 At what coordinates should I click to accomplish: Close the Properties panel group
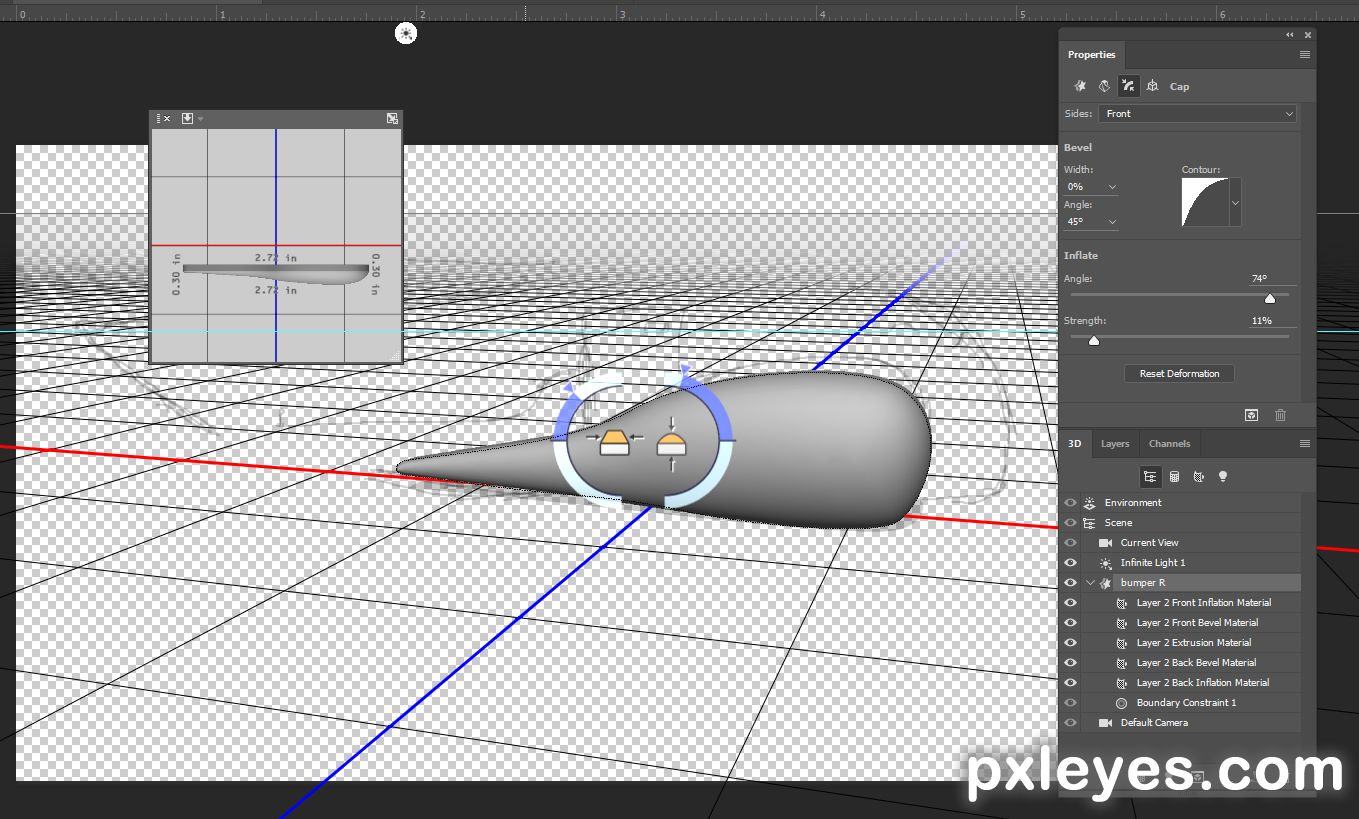coord(1308,35)
